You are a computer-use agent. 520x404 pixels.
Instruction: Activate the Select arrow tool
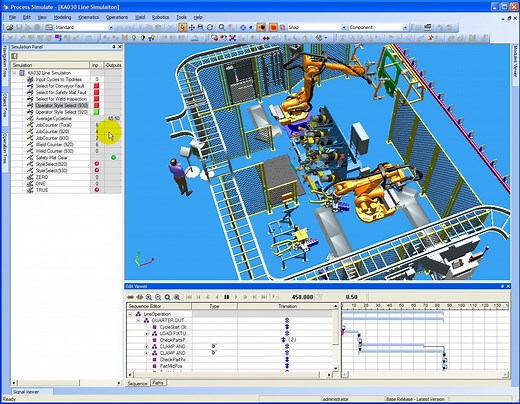(x=182, y=27)
